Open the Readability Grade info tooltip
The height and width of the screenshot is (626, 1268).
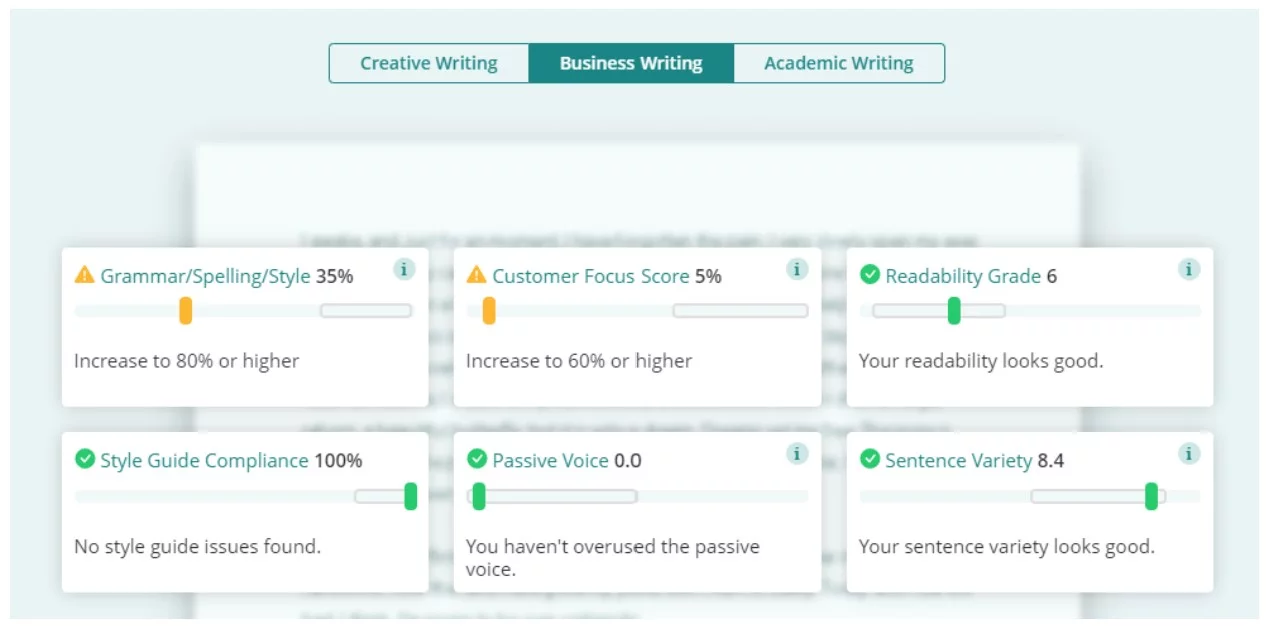[1189, 269]
